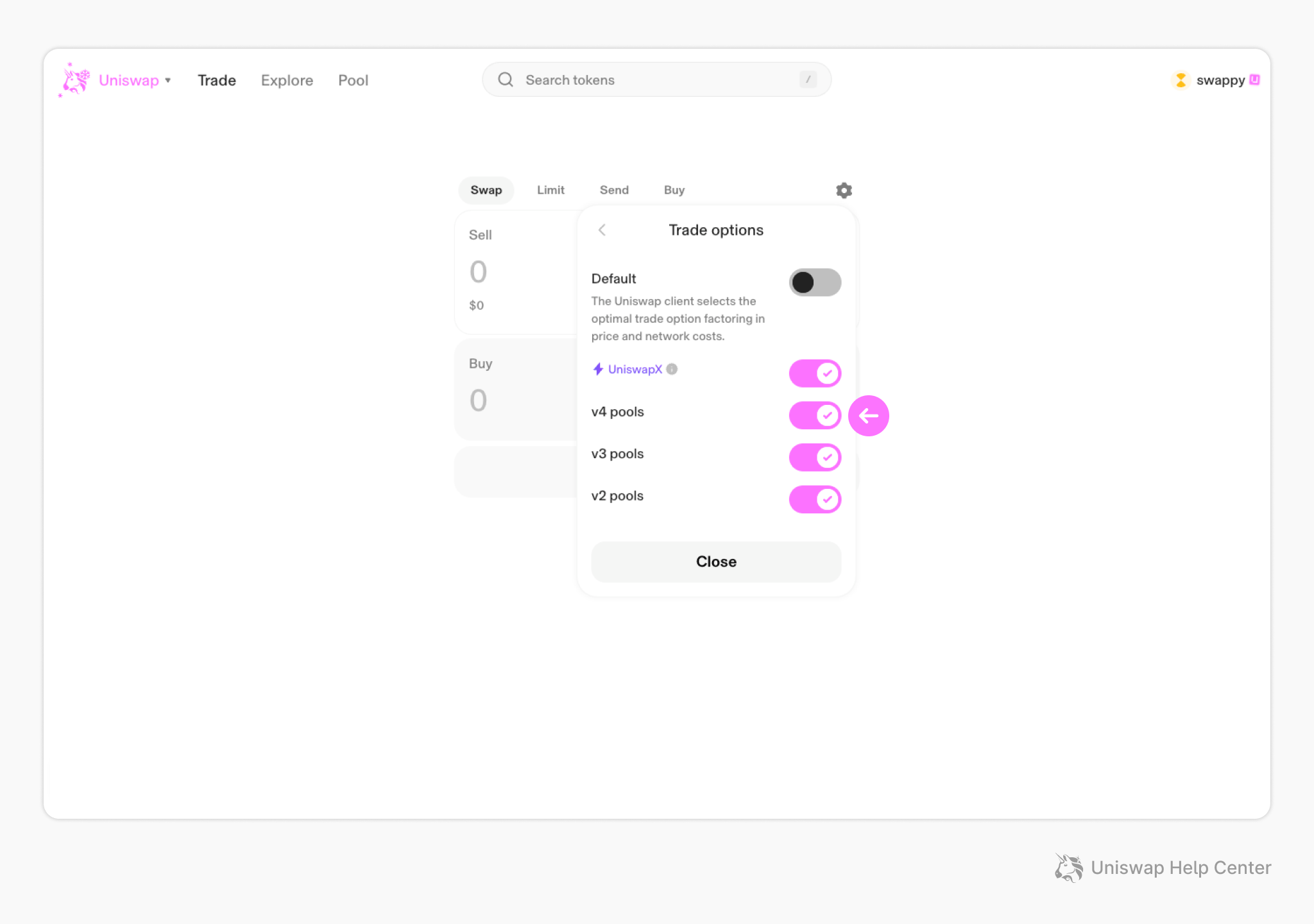Viewport: 1314px width, 924px height.
Task: Focus the Search tokens field
Action: pos(656,80)
